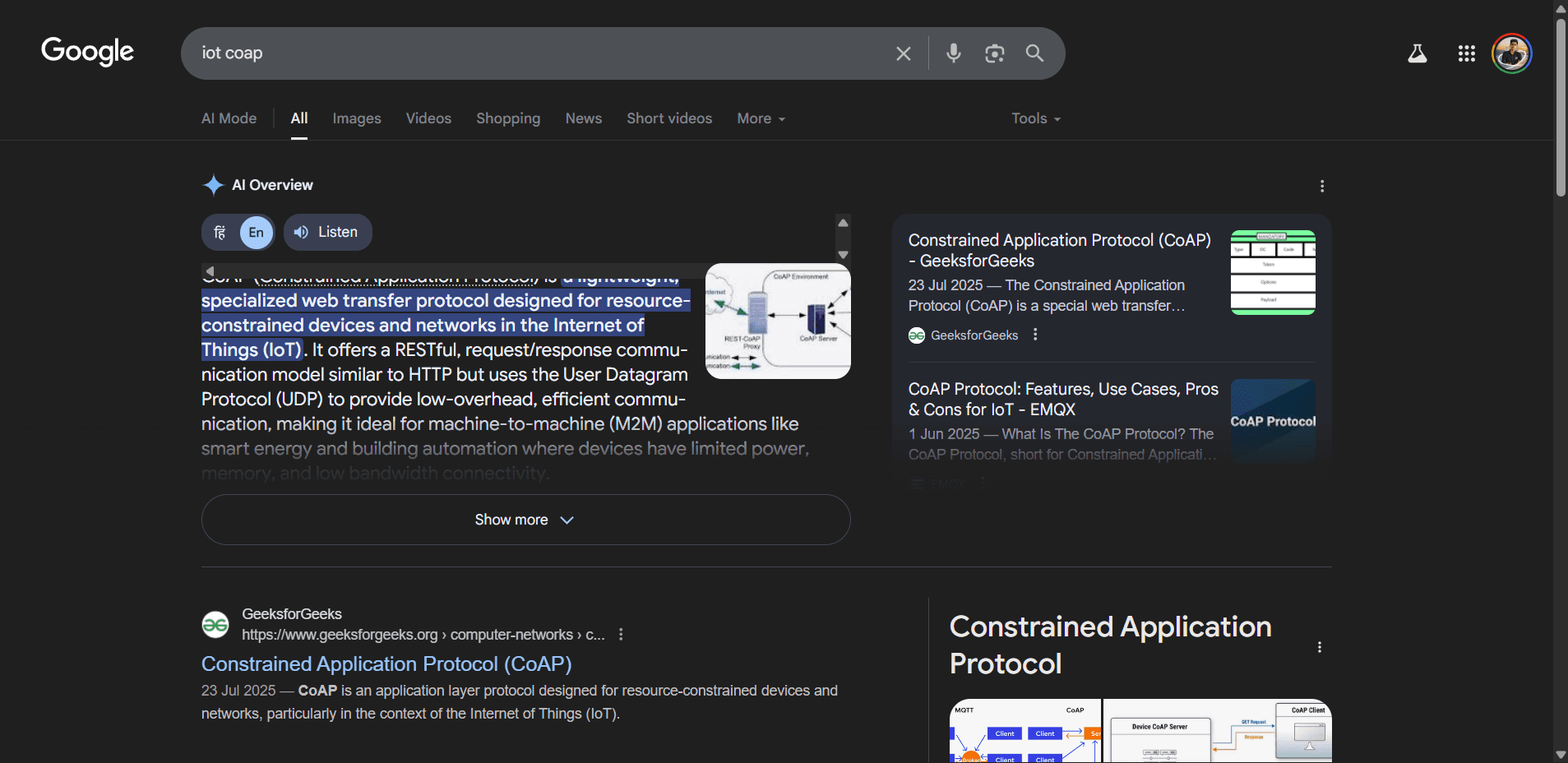Open GeeksforGeeks CoAP source card title
Viewport: 1568px width, 763px height.
click(1060, 250)
